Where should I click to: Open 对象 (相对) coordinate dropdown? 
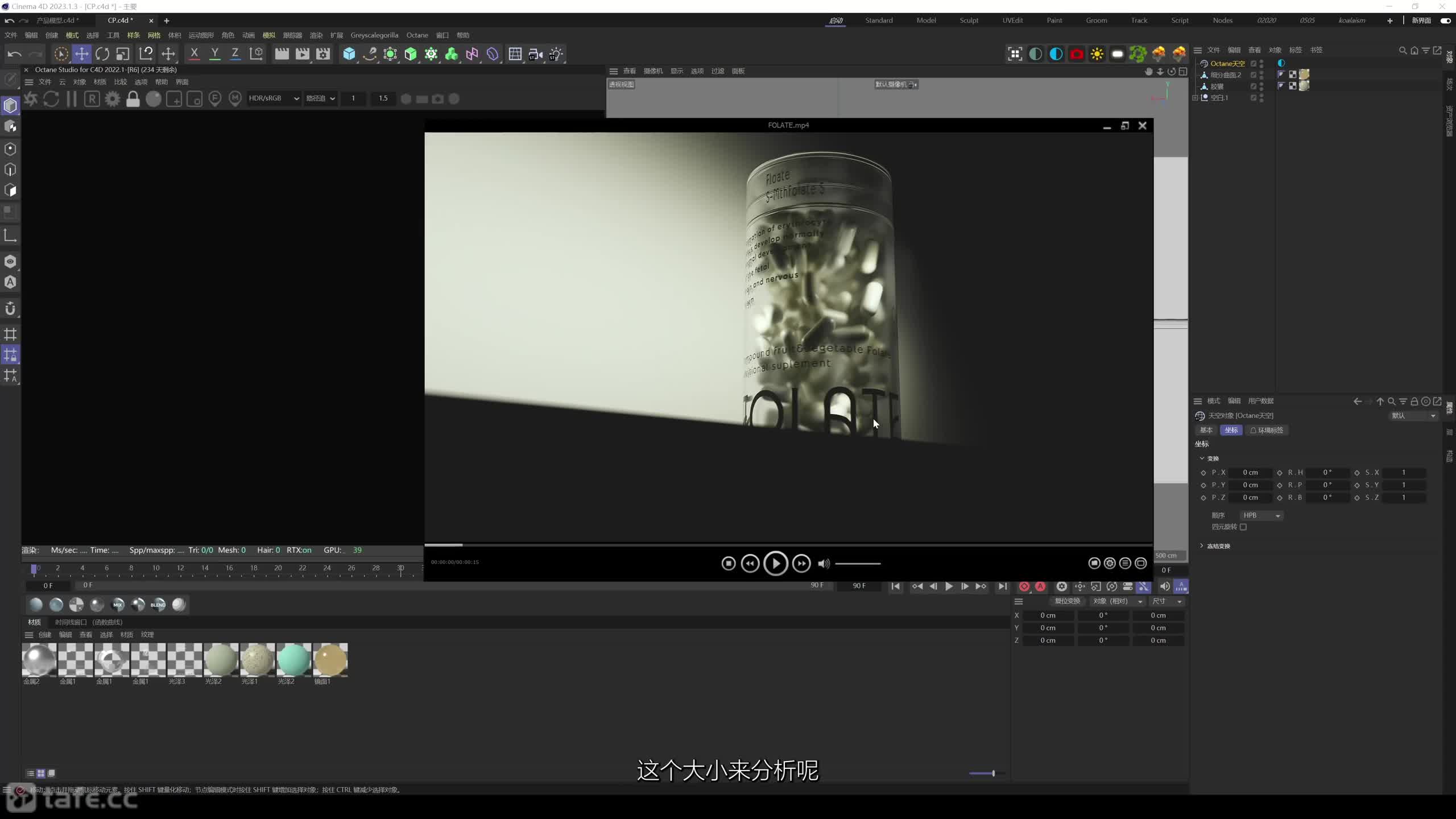point(1118,601)
